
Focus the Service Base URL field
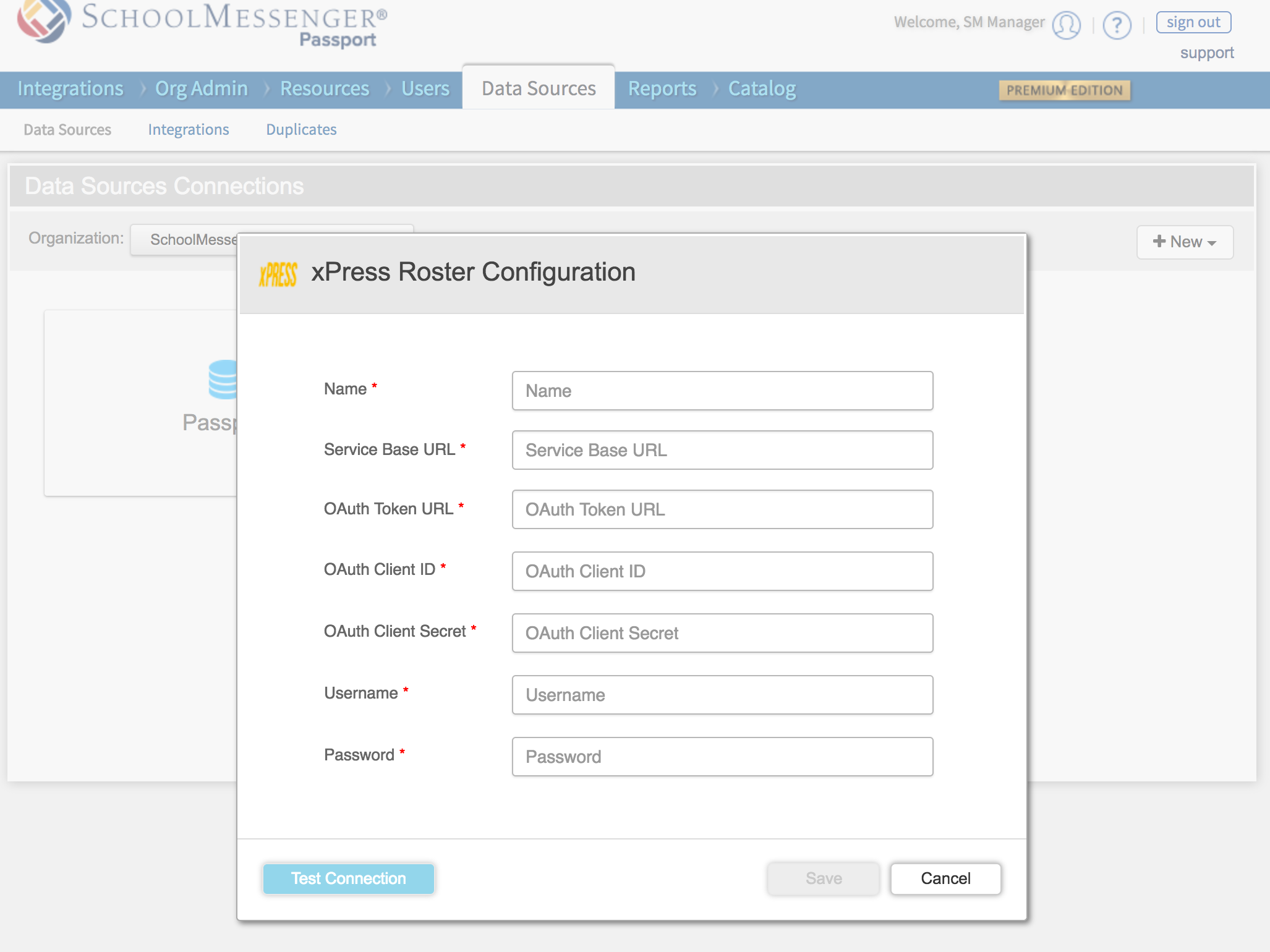pos(722,450)
